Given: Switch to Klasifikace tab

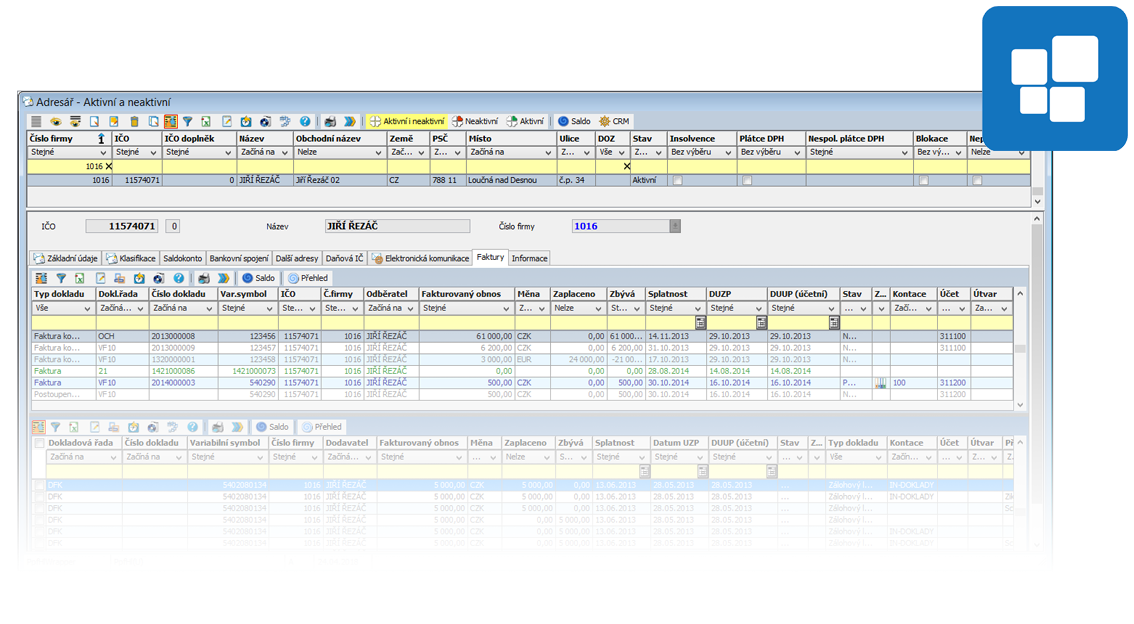Looking at the screenshot, I should click(x=131, y=258).
